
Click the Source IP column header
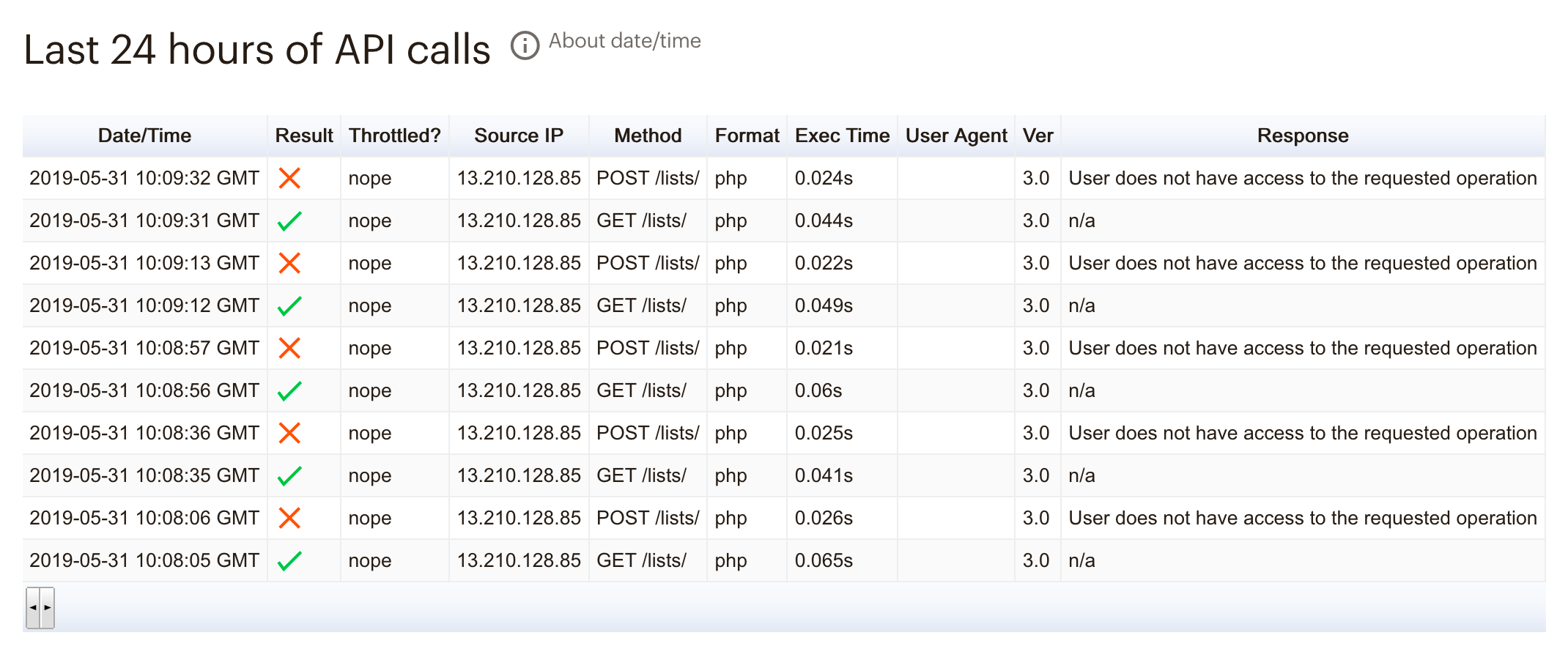(519, 136)
